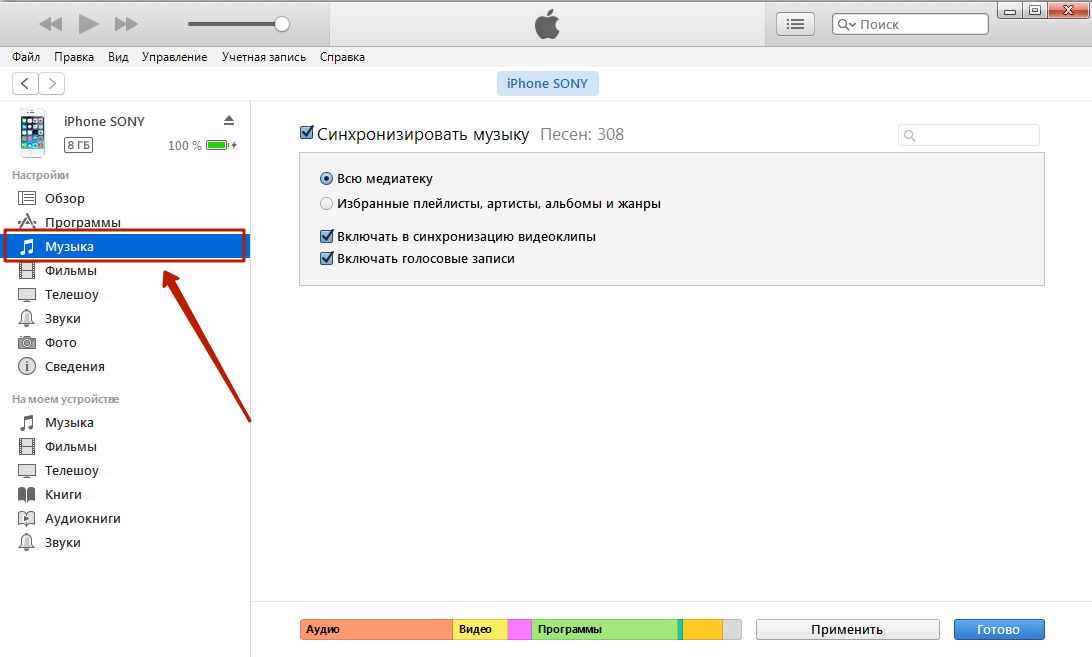Click the iPhone SONY device tab
The image size is (1092, 657).
(547, 84)
